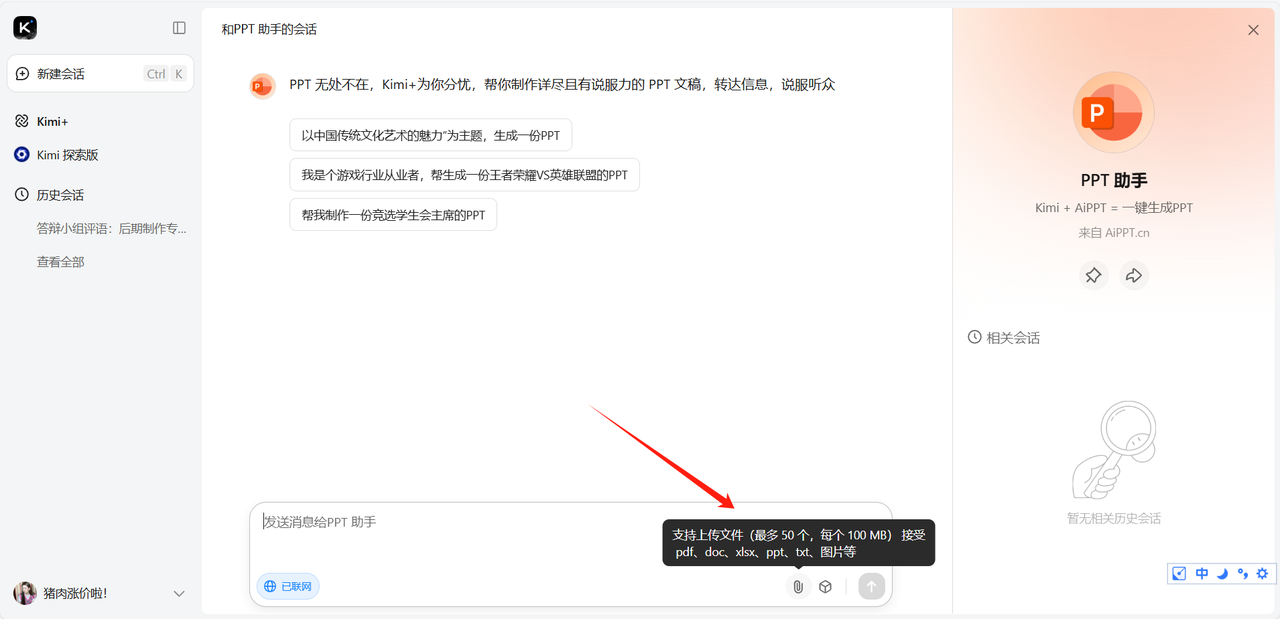The height and width of the screenshot is (619, 1280).
Task: Click 查看全部 to view all history
Action: point(60,262)
